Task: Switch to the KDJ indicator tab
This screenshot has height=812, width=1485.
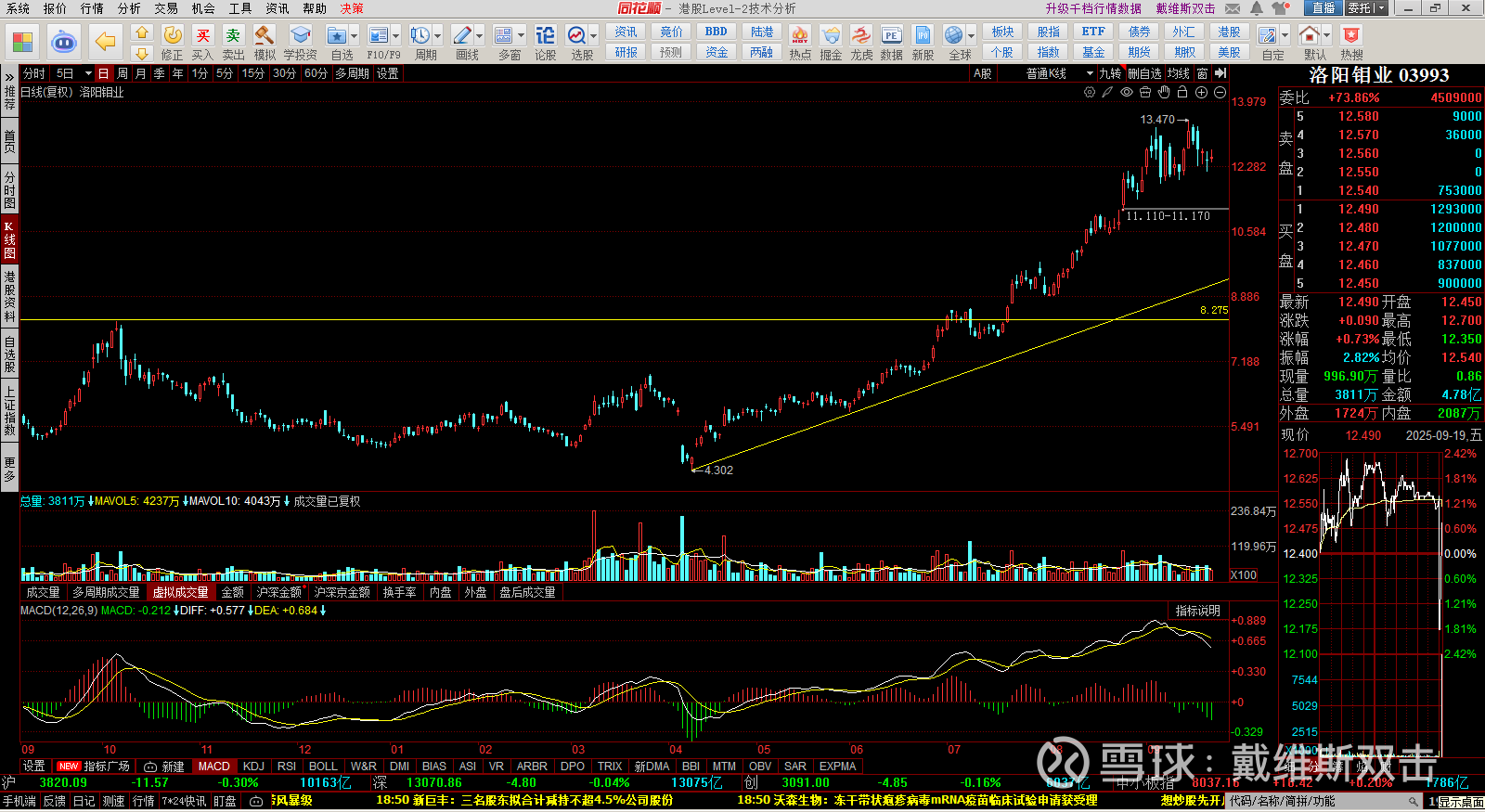Action: [253, 767]
